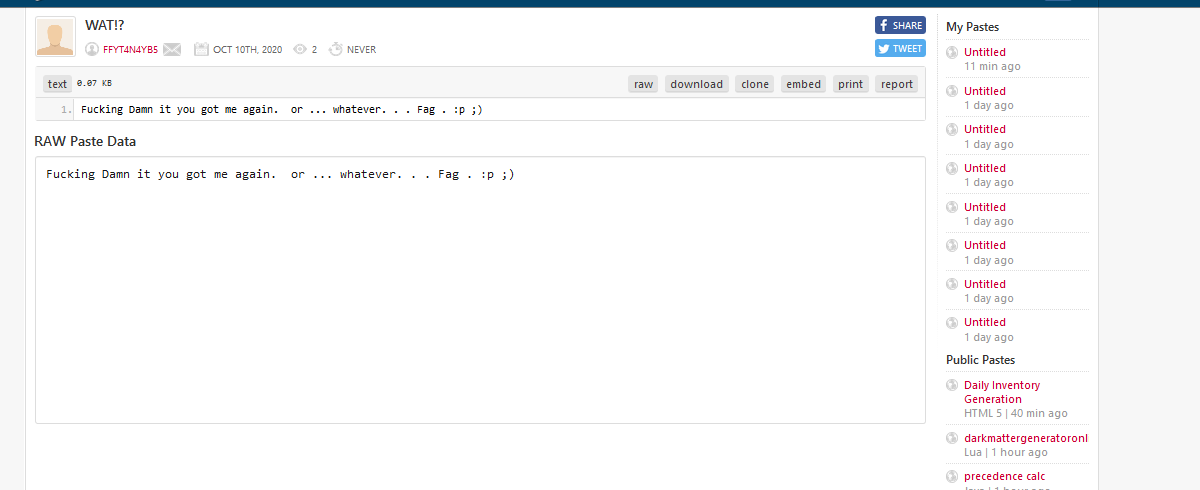
Task: Click the user avatar thumbnail
Action: click(x=55, y=37)
